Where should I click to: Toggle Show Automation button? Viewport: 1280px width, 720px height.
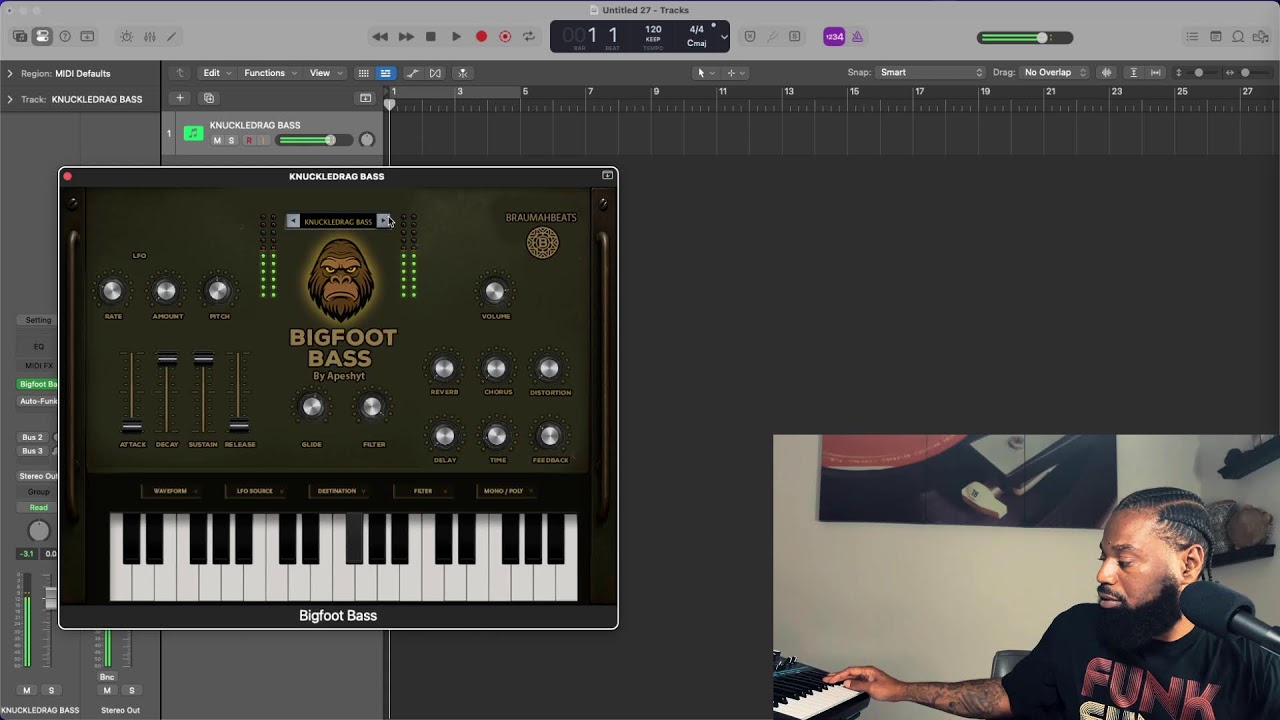click(412, 73)
